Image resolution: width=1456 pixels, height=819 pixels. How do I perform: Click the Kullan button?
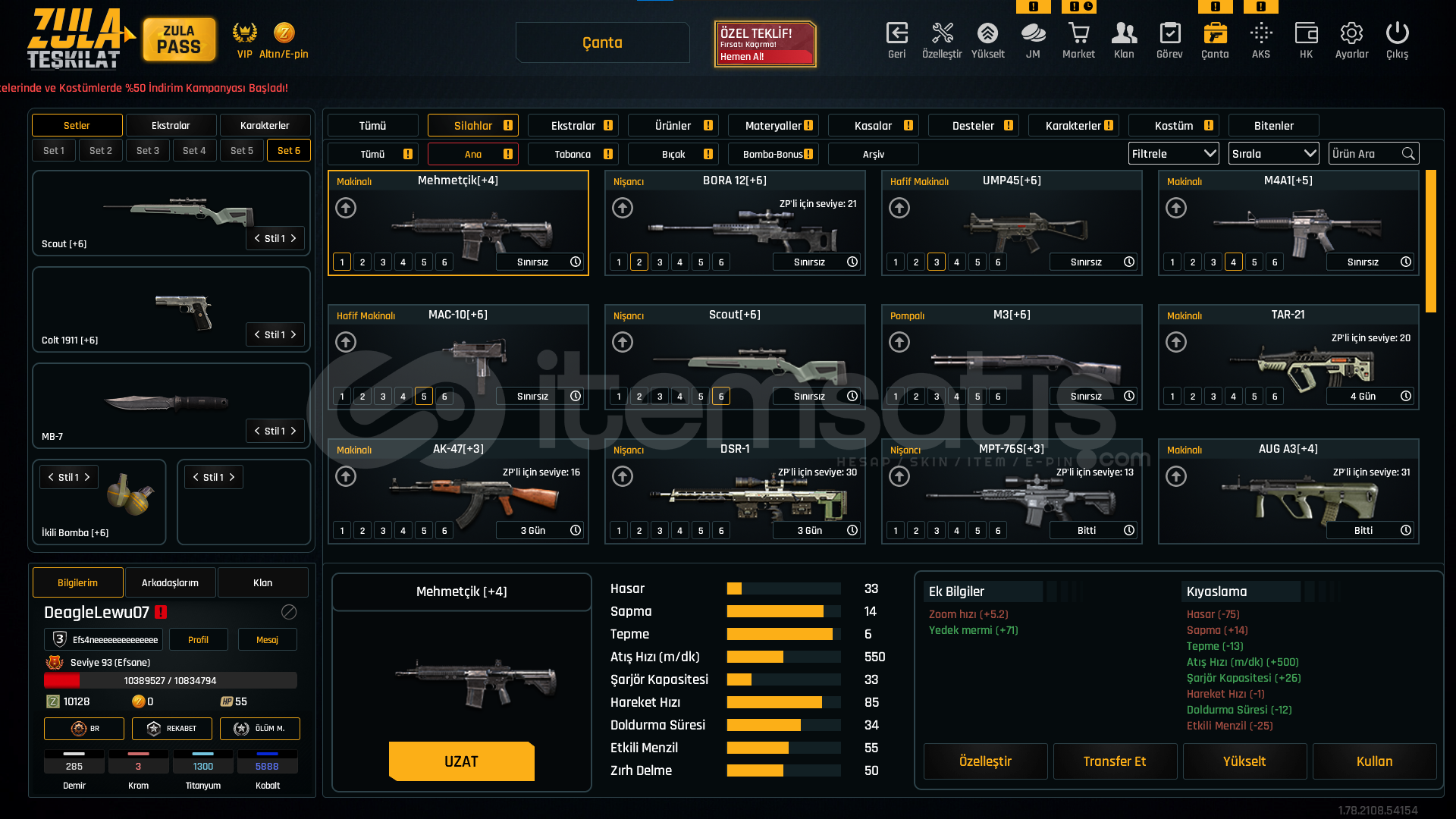[1374, 761]
